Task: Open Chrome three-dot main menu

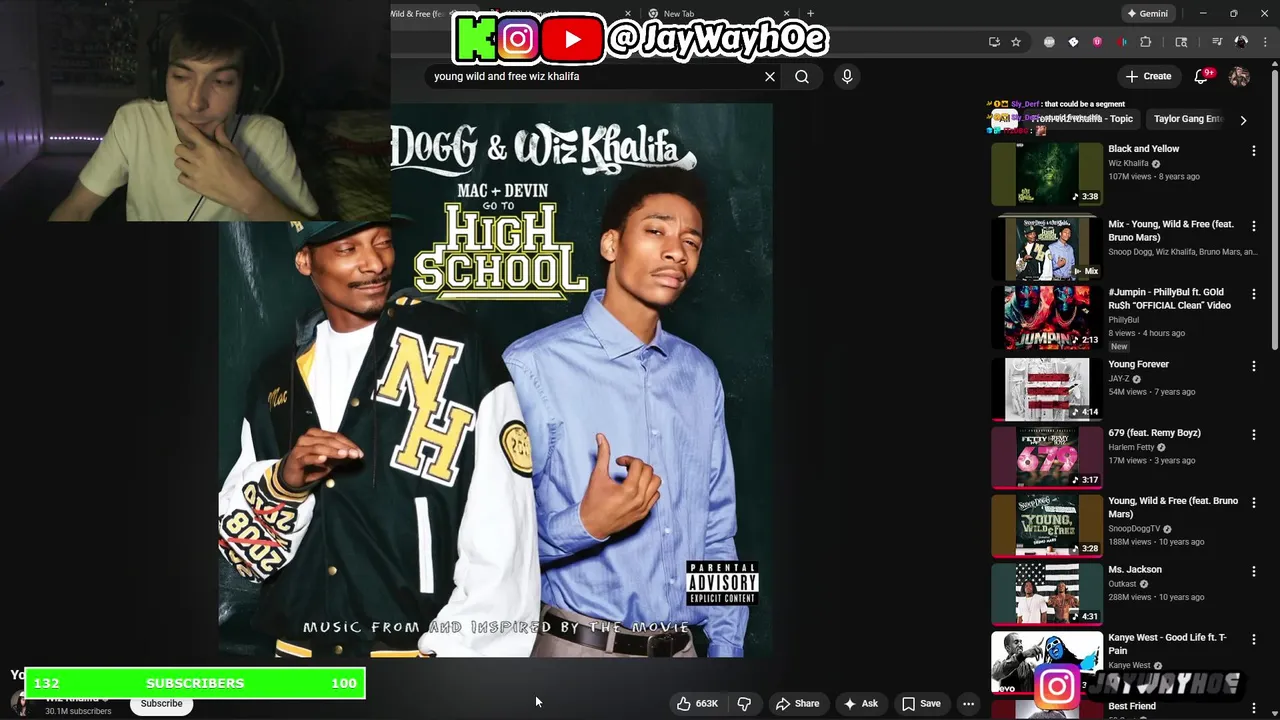Action: tap(1263, 42)
